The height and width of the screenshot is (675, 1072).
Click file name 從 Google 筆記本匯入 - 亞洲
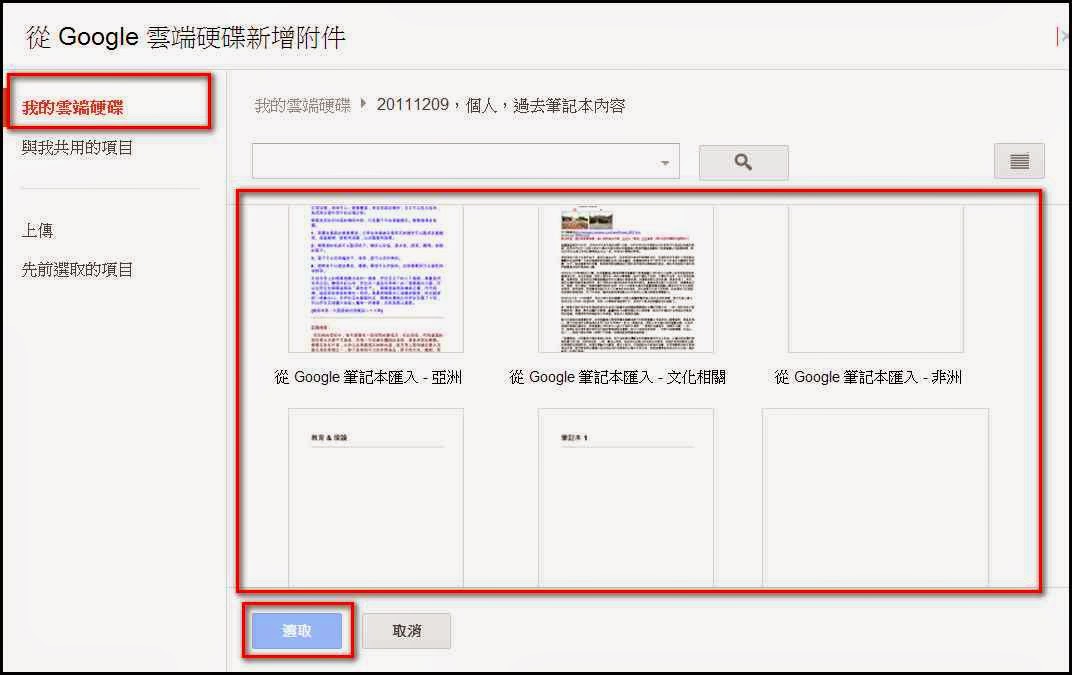click(368, 377)
